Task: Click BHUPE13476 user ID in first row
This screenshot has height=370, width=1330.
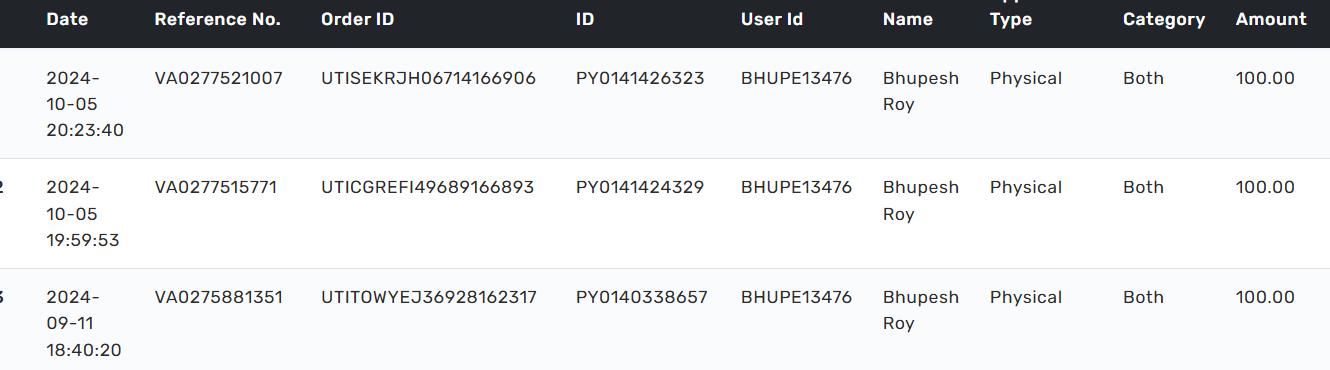Action: pos(796,78)
